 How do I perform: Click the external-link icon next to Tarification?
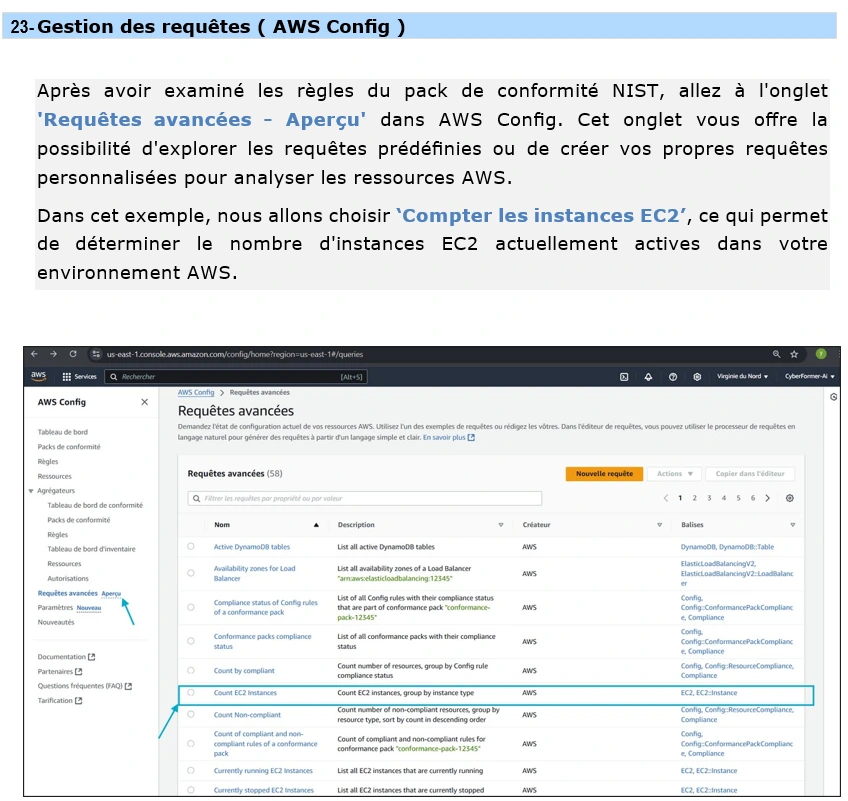(x=78, y=700)
